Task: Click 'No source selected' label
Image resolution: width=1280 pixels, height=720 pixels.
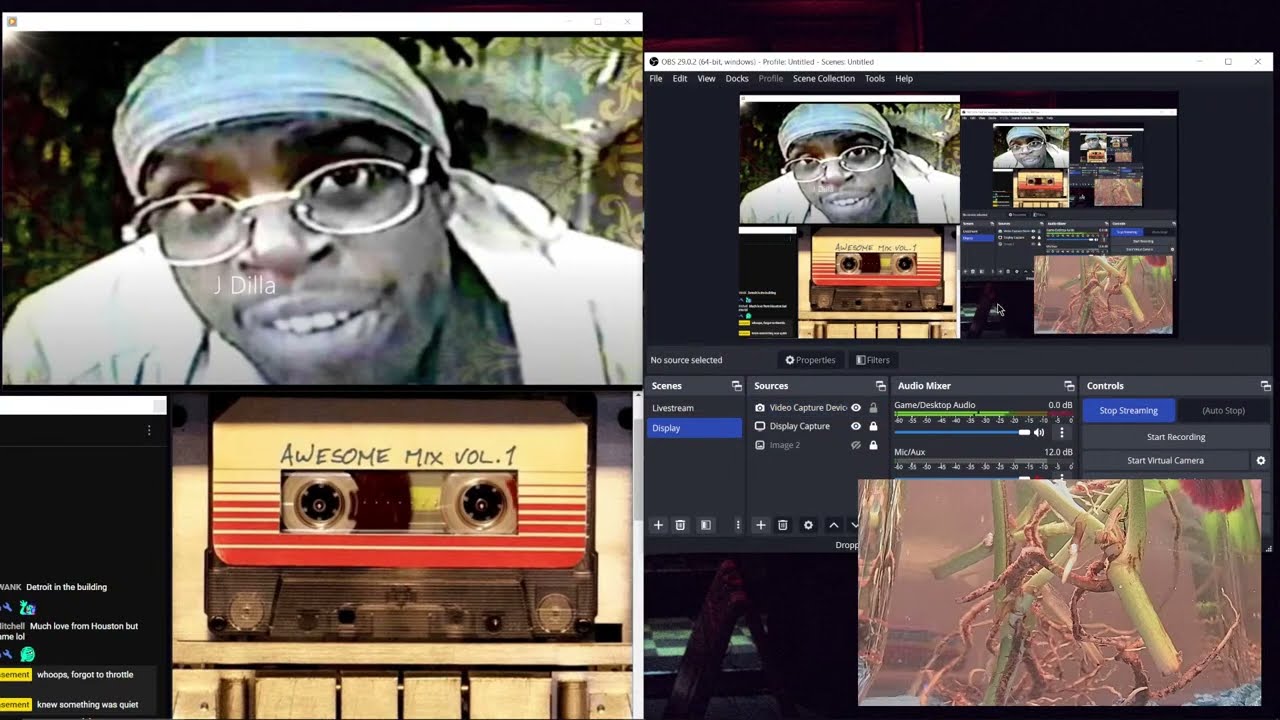Action: tap(686, 360)
